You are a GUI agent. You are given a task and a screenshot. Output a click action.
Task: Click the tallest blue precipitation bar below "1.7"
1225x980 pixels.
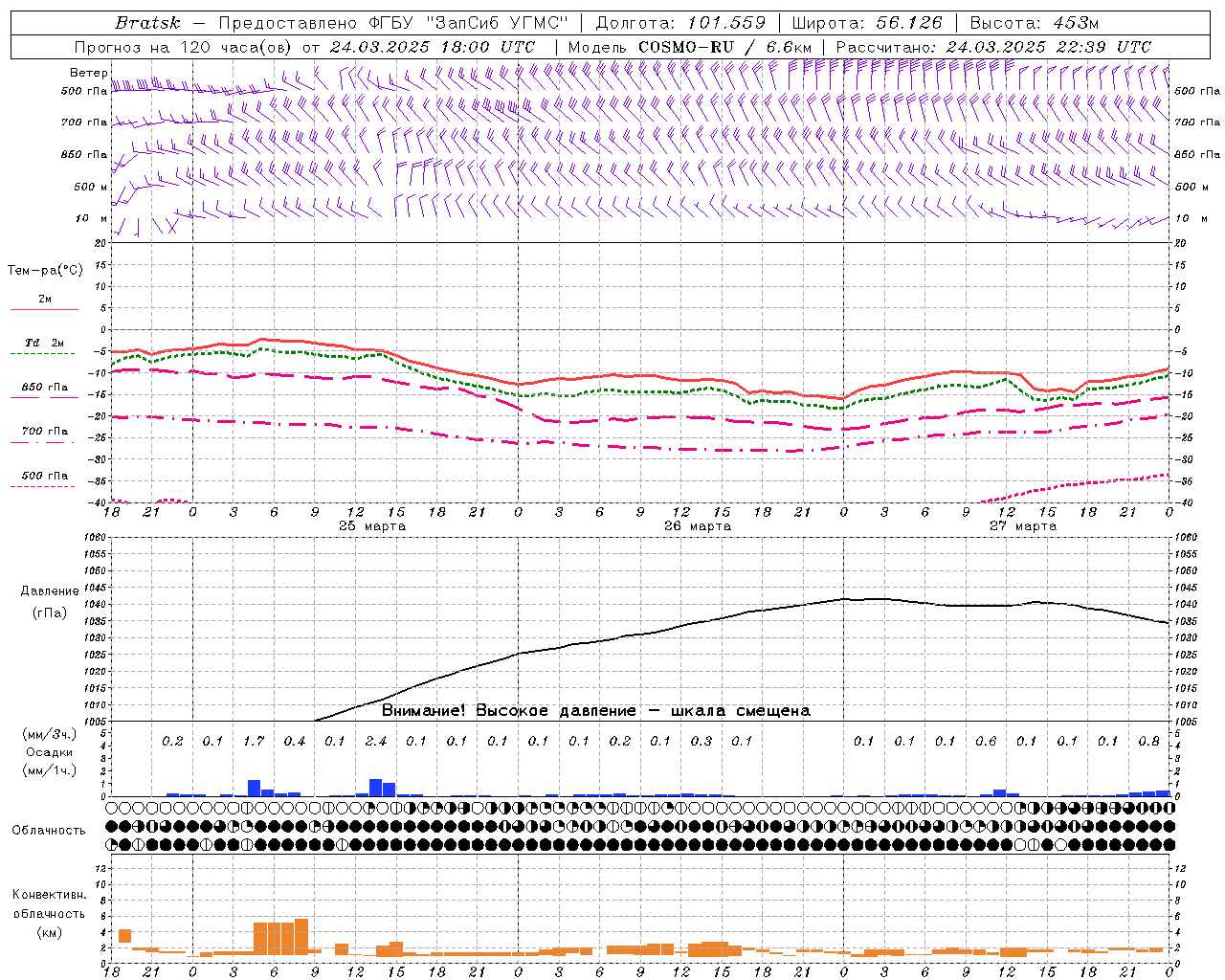pyautogui.click(x=254, y=788)
